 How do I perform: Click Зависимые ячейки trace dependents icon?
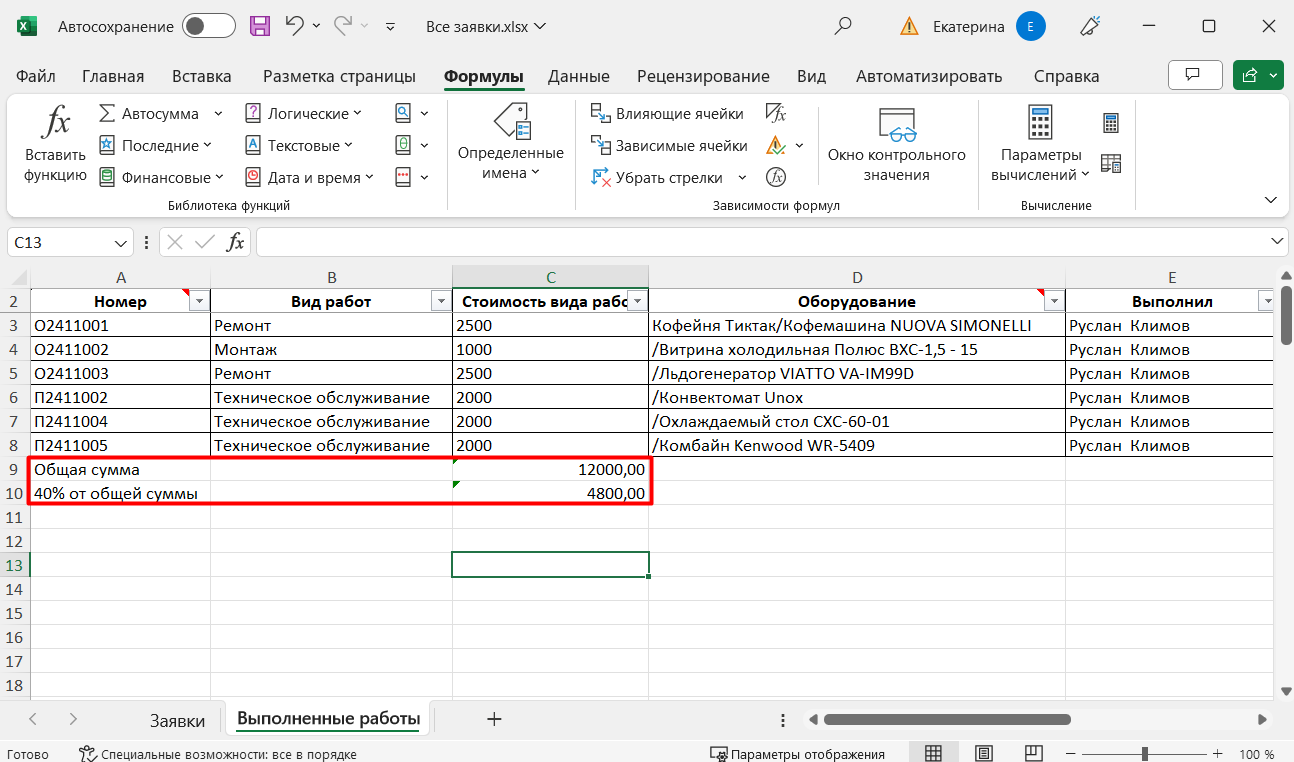(x=601, y=145)
